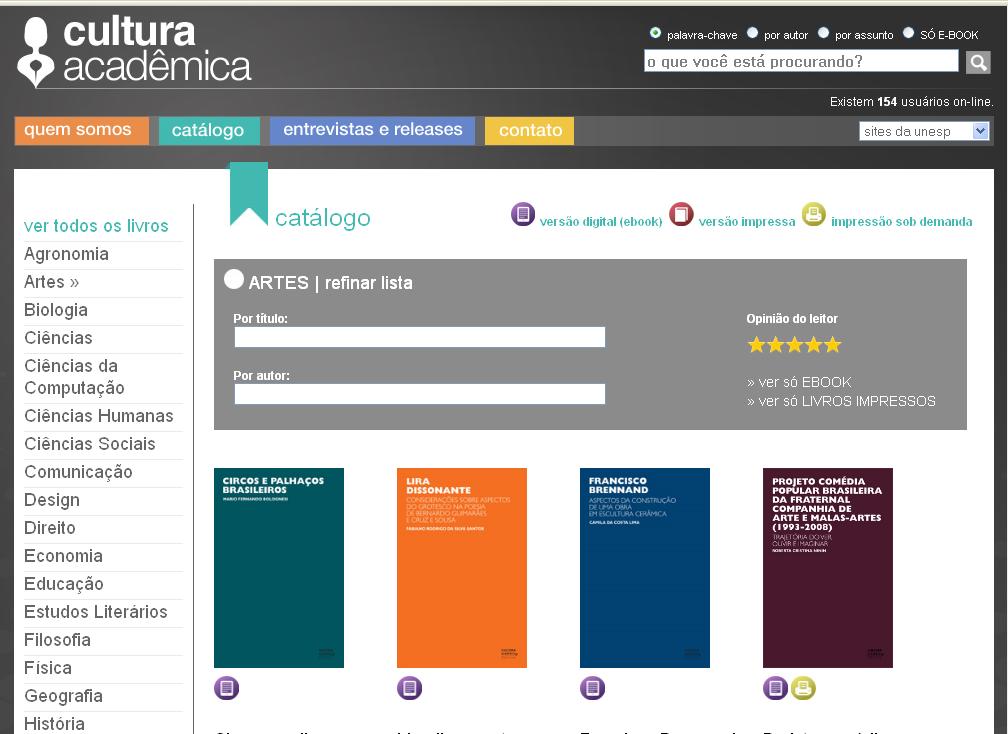This screenshot has width=1008, height=734.
Task: Click the fifth star in Opinião do leitor
Action: (x=833, y=345)
